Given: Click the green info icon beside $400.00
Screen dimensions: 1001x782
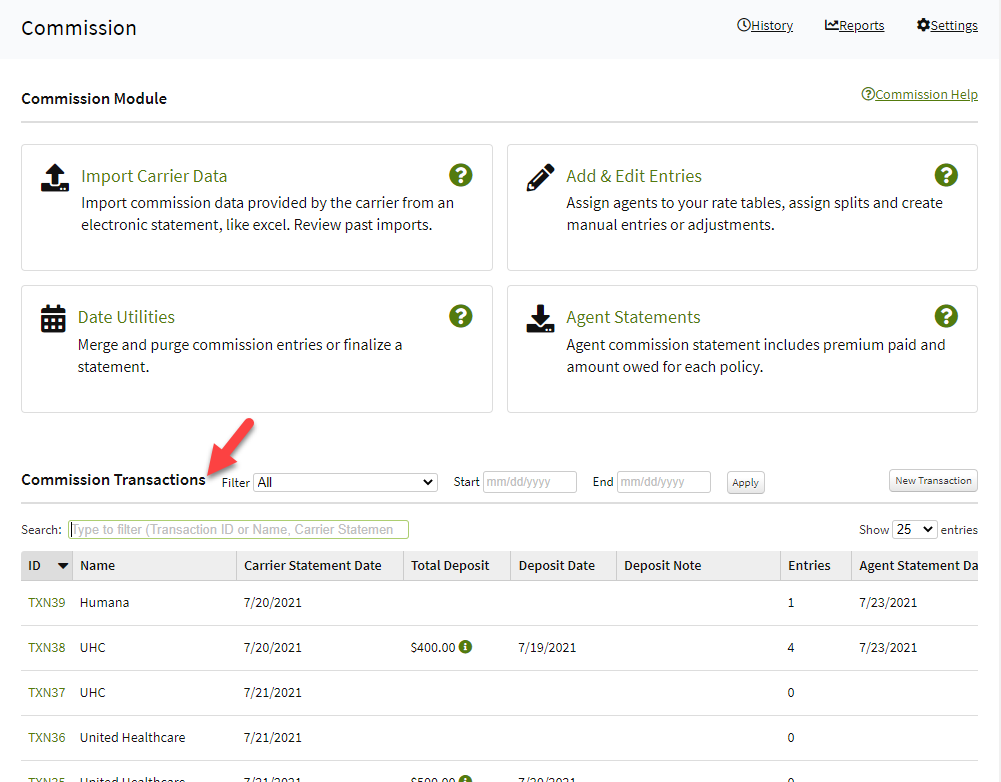Looking at the screenshot, I should tap(464, 647).
